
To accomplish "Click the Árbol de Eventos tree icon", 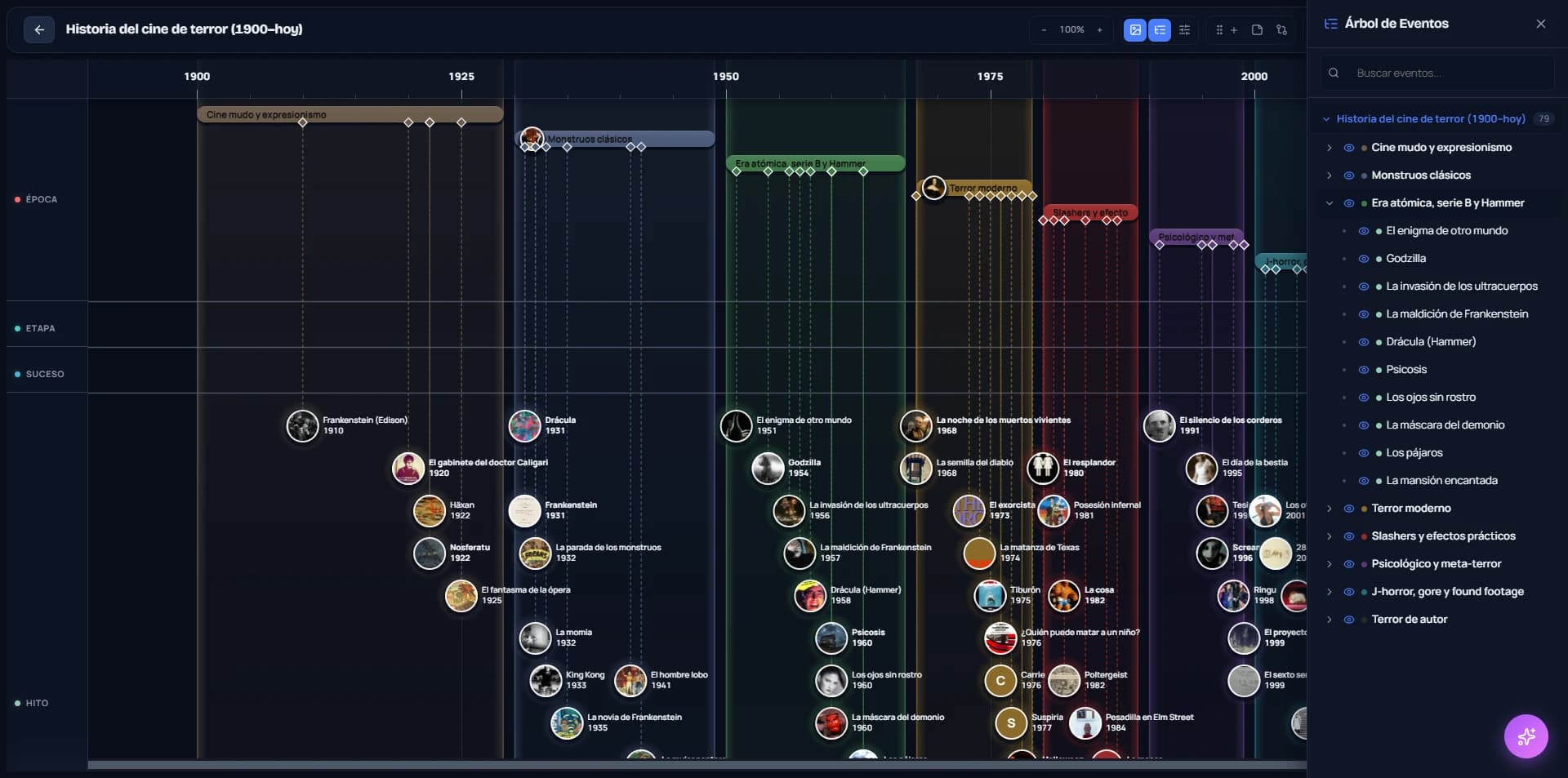I will tap(1330, 24).
